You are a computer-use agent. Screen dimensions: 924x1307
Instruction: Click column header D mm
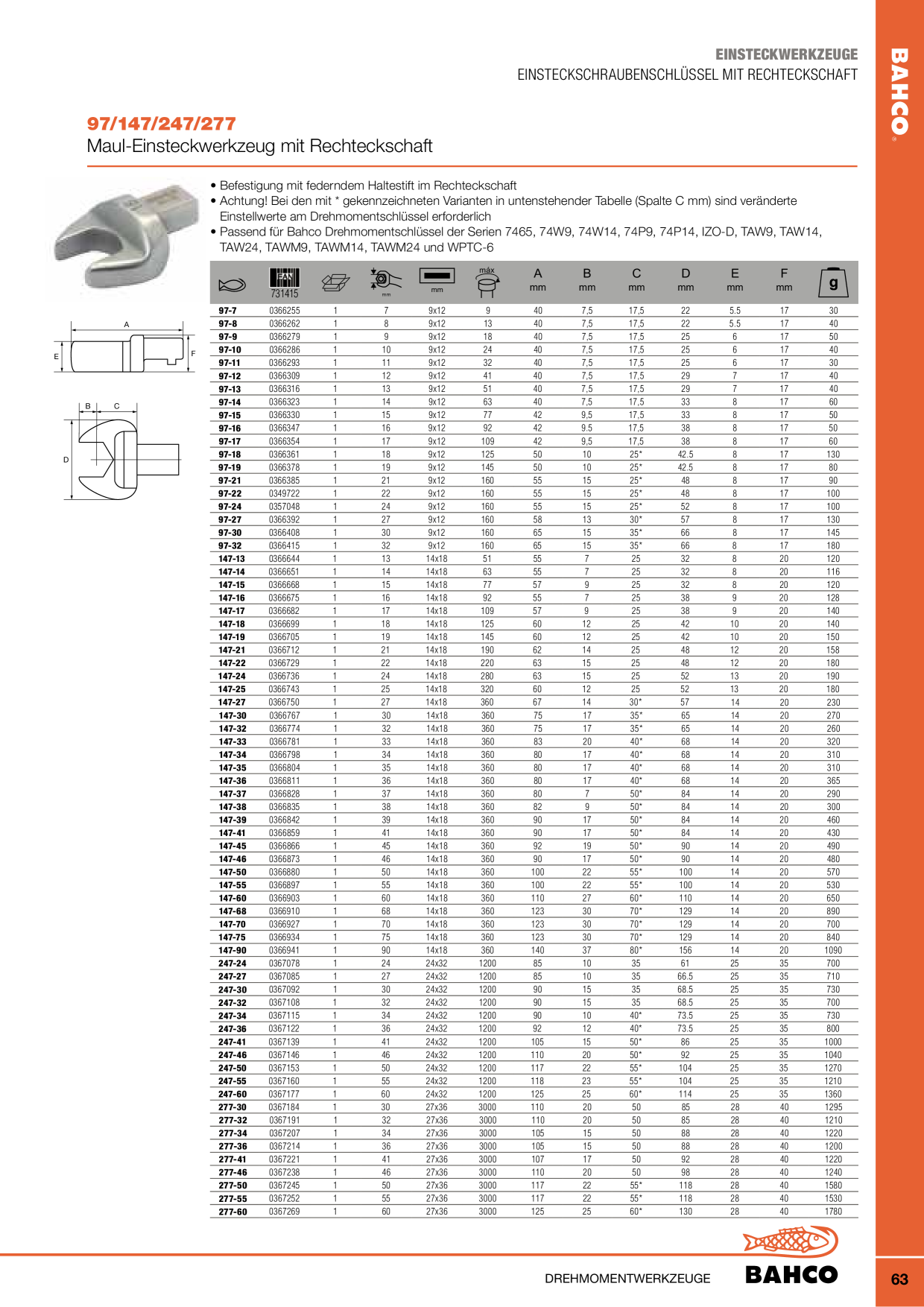point(686,279)
